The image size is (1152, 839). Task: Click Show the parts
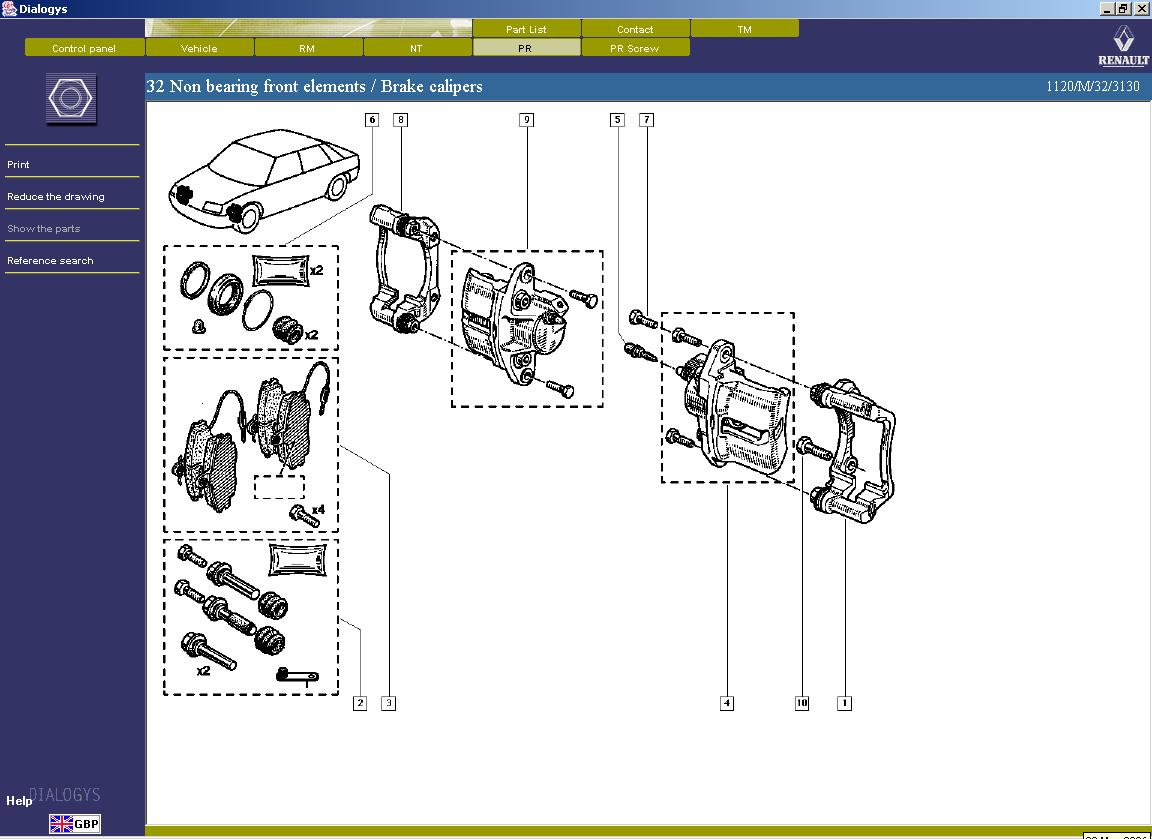(x=43, y=228)
